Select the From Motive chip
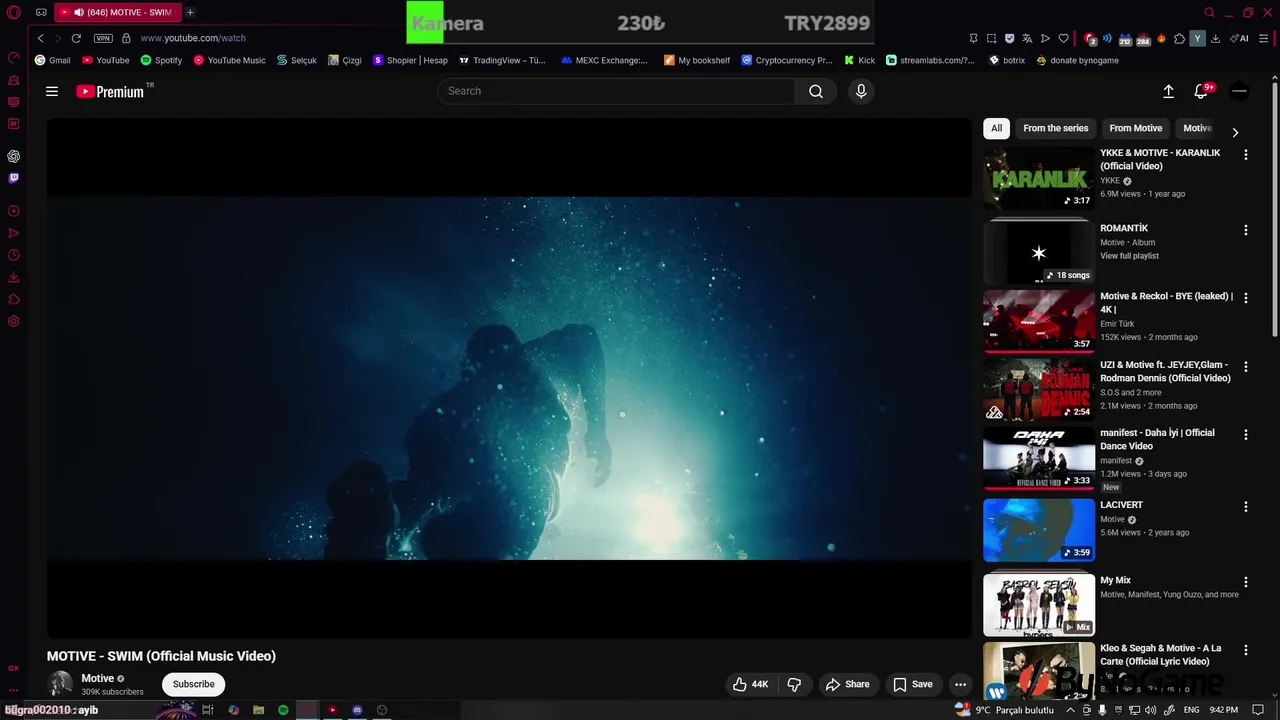Viewport: 1280px width, 720px height. 1135,128
